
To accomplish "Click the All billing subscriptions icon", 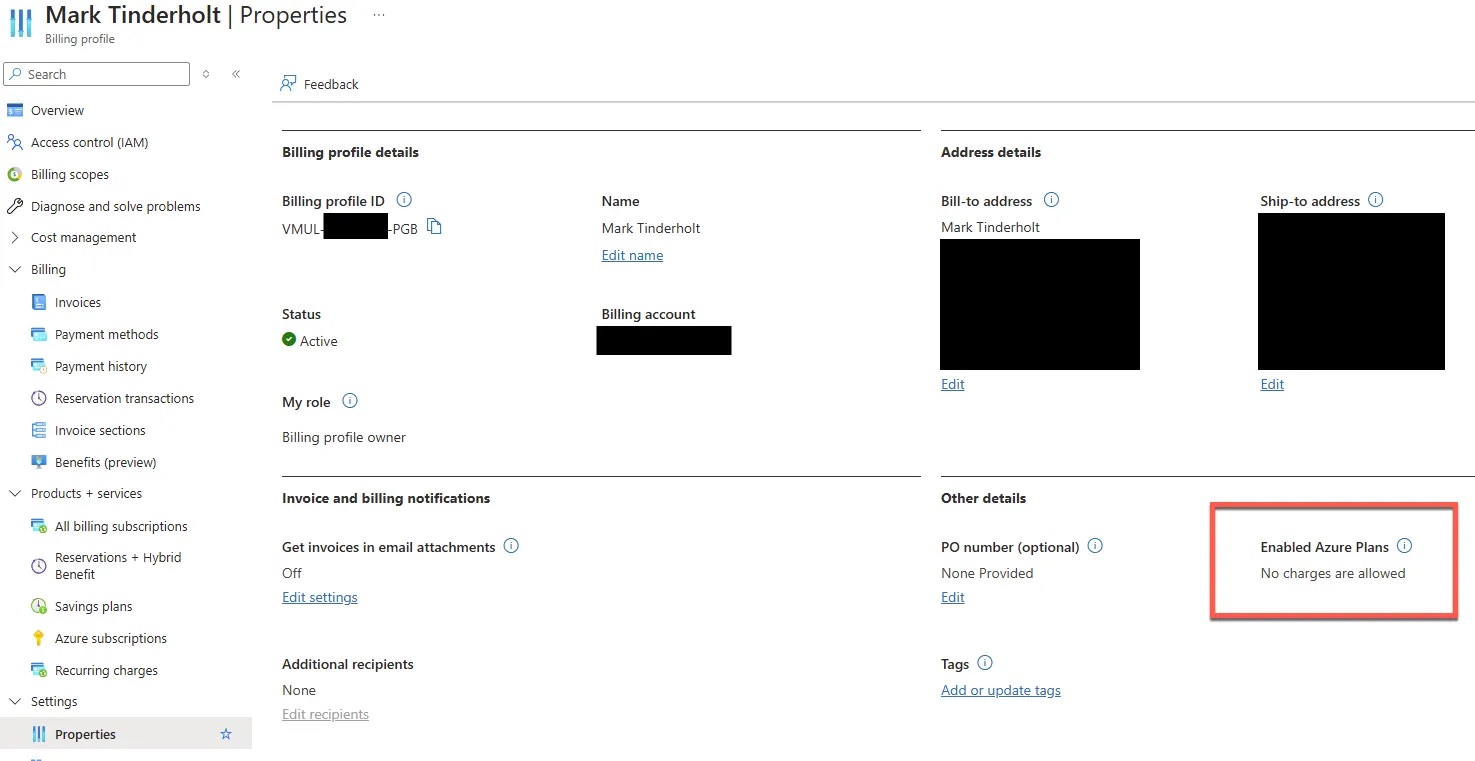I will pyautogui.click(x=39, y=526).
